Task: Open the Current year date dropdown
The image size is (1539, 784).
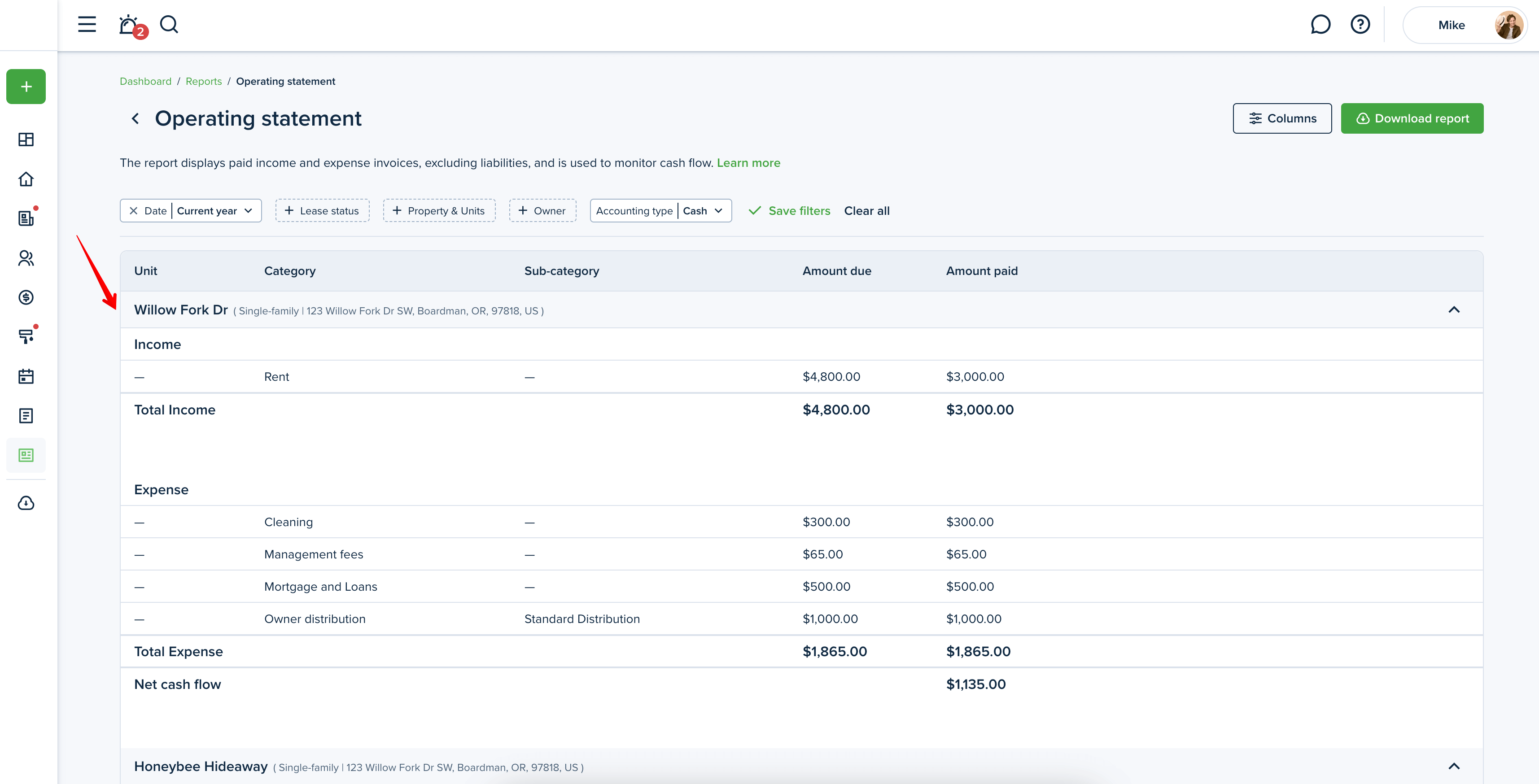Action: pos(215,211)
